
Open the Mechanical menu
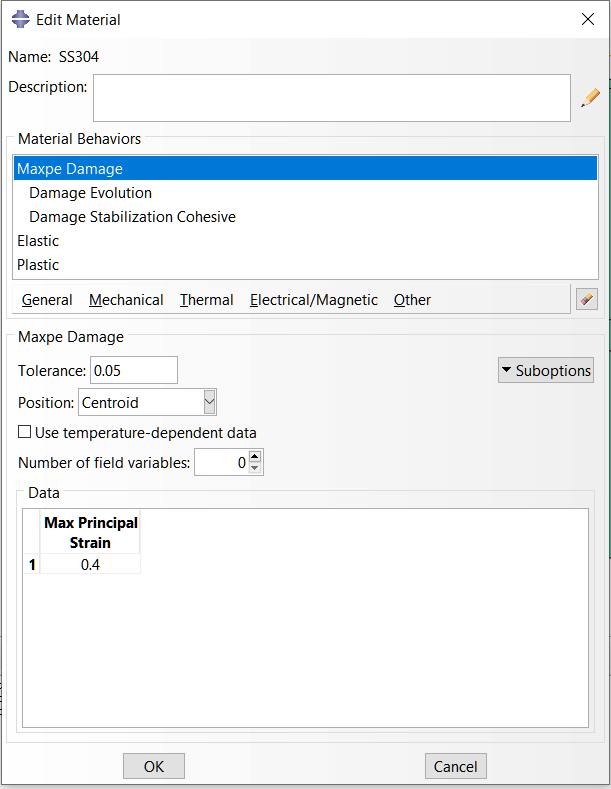[x=126, y=300]
